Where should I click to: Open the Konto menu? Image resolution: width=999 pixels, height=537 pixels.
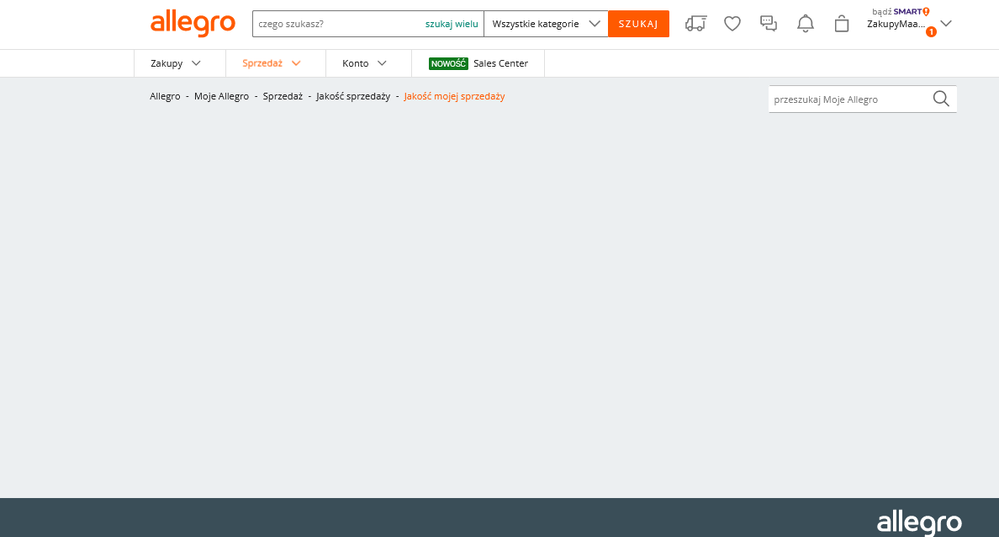click(364, 63)
